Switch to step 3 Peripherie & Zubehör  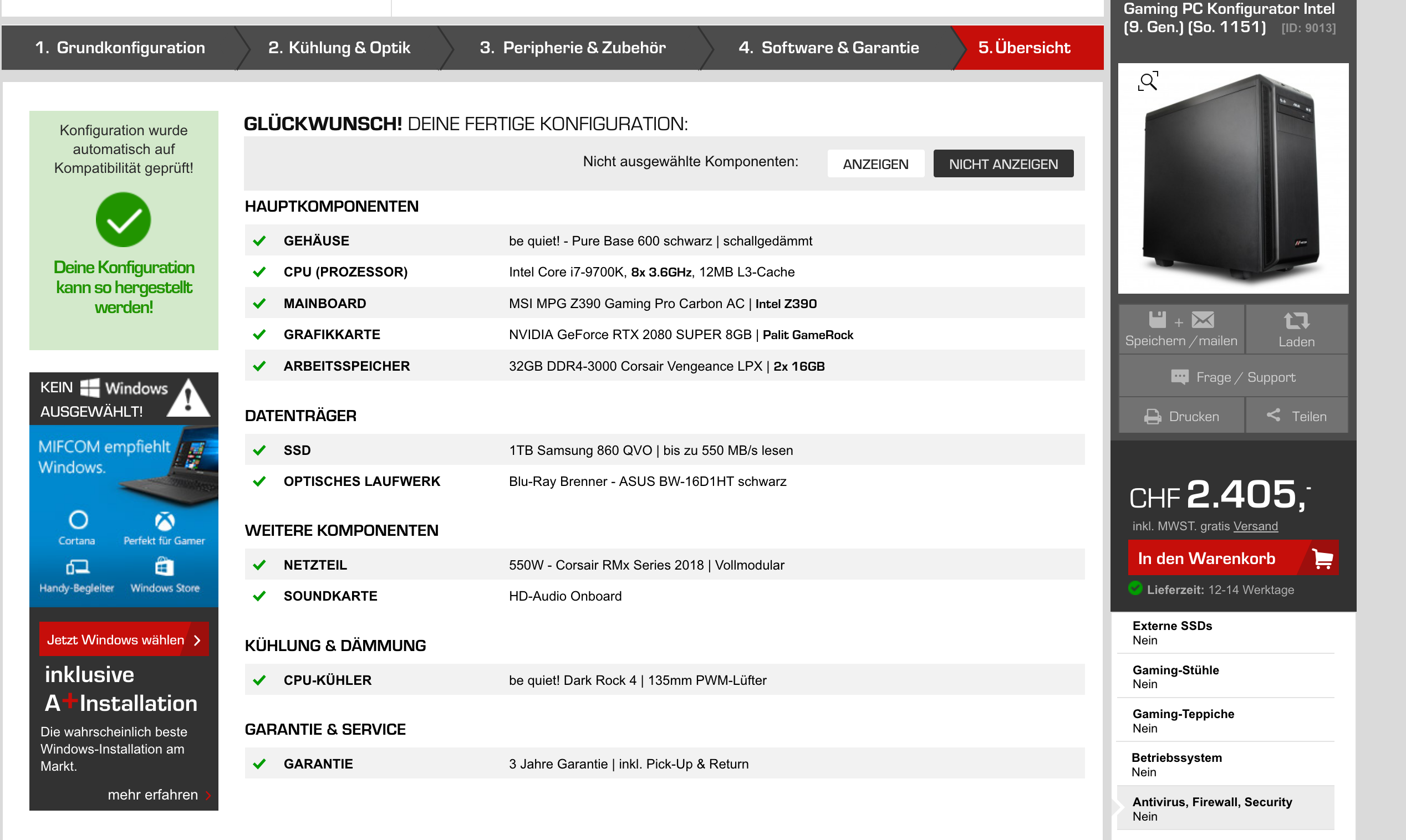pyautogui.click(x=573, y=48)
